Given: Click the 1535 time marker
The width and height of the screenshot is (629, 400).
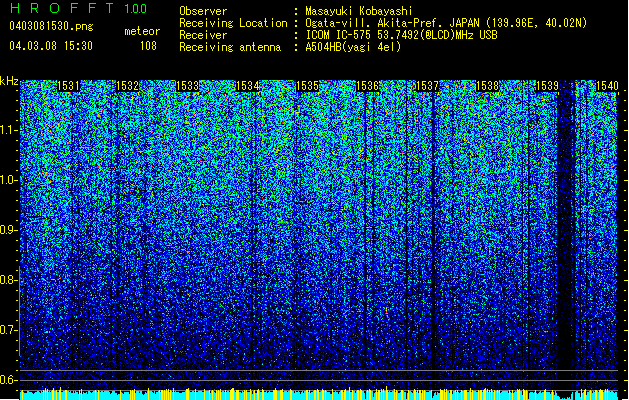Looking at the screenshot, I should point(307,86).
